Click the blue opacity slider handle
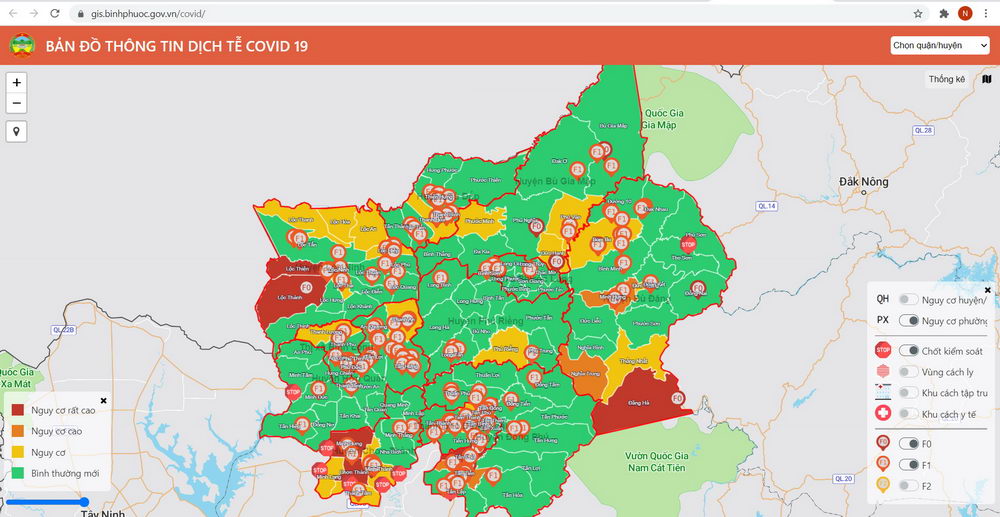1000x517 pixels. [84, 502]
